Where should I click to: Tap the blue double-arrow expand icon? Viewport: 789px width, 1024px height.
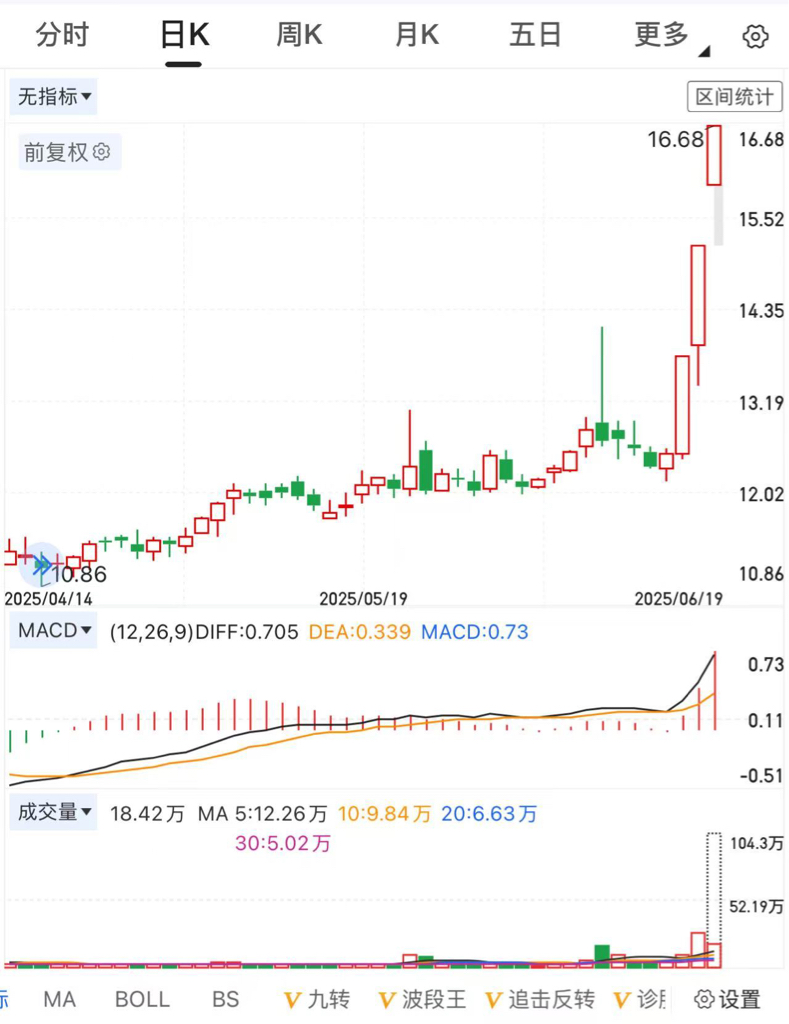pyautogui.click(x=42, y=563)
